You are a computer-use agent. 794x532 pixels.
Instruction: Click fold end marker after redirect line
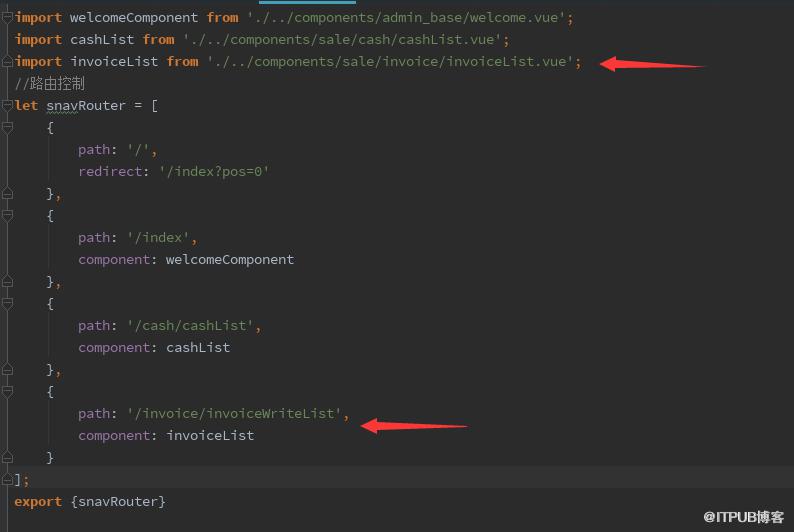pos(7,194)
